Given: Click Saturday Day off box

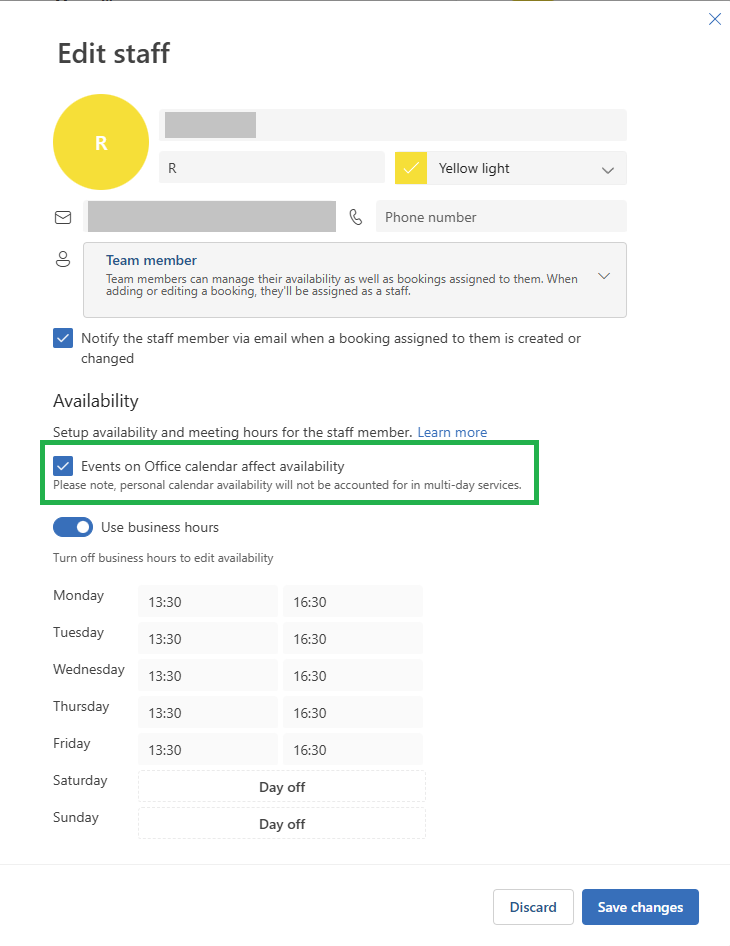Looking at the screenshot, I should 282,787.
